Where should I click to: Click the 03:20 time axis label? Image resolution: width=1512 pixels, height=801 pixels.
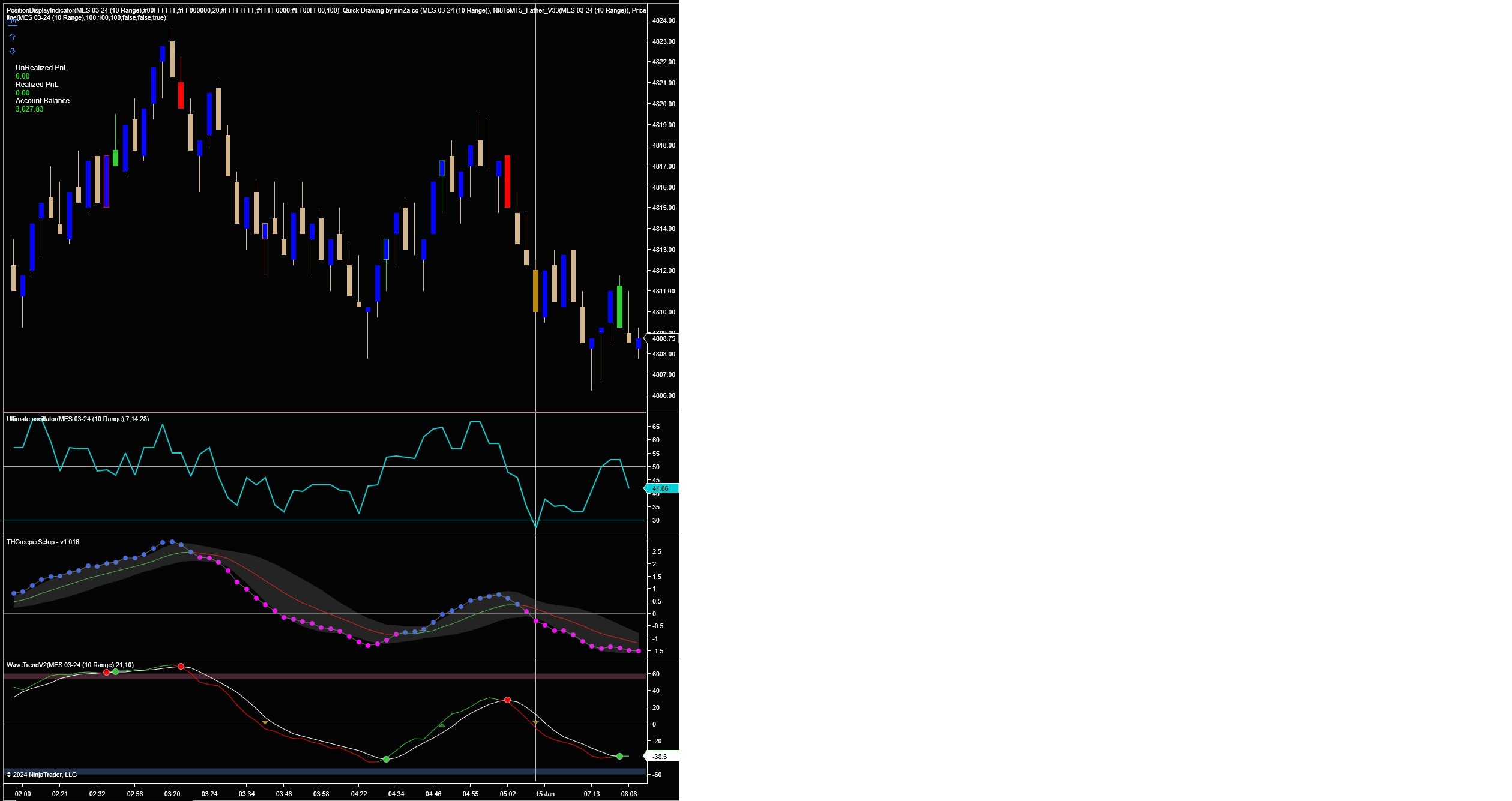click(172, 794)
